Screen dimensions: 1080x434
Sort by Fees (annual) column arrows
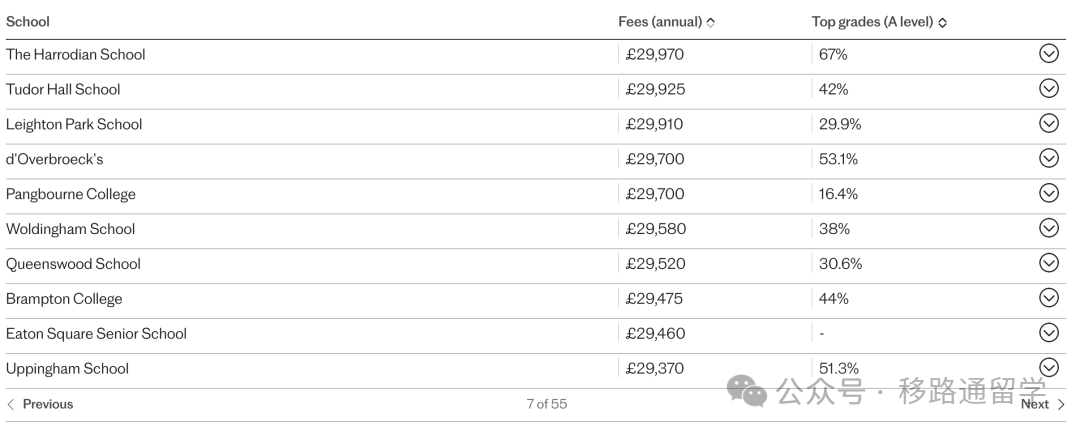711,22
